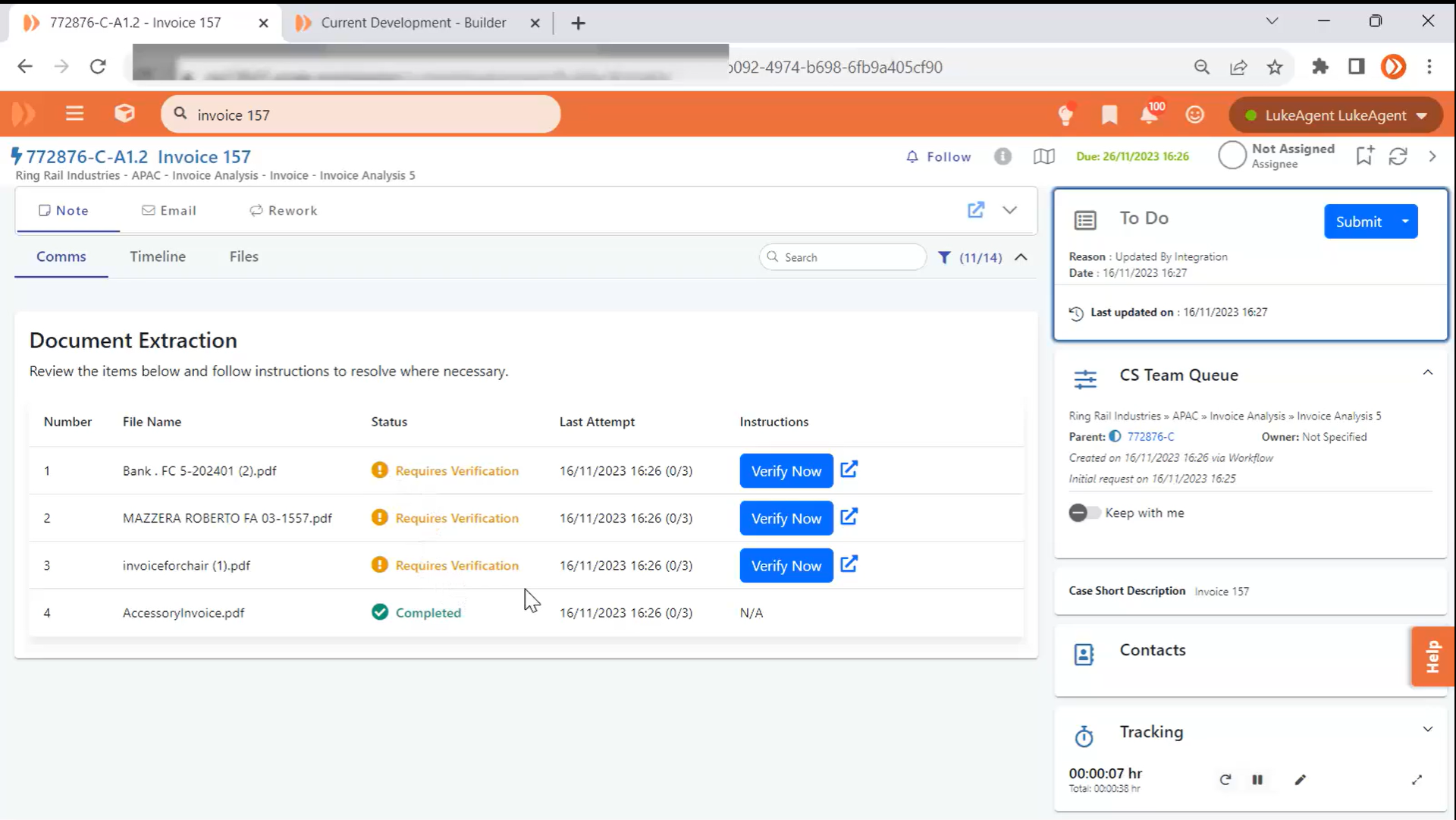The width and height of the screenshot is (1456, 820).
Task: Refresh the case with sync icon
Action: [1398, 156]
